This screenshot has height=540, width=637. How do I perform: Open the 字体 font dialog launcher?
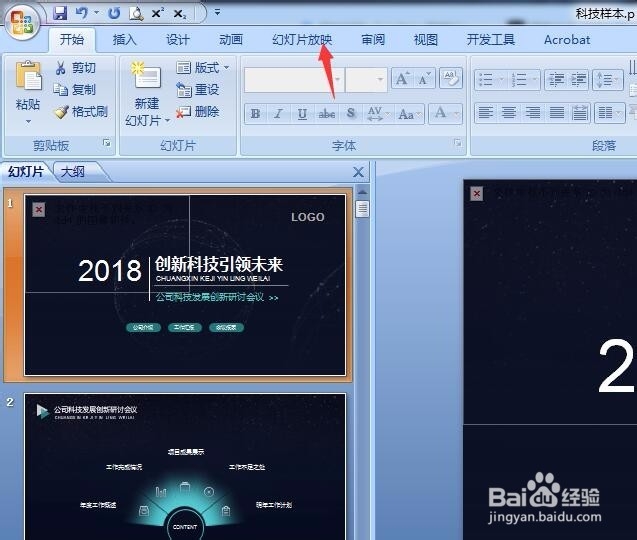point(457,143)
